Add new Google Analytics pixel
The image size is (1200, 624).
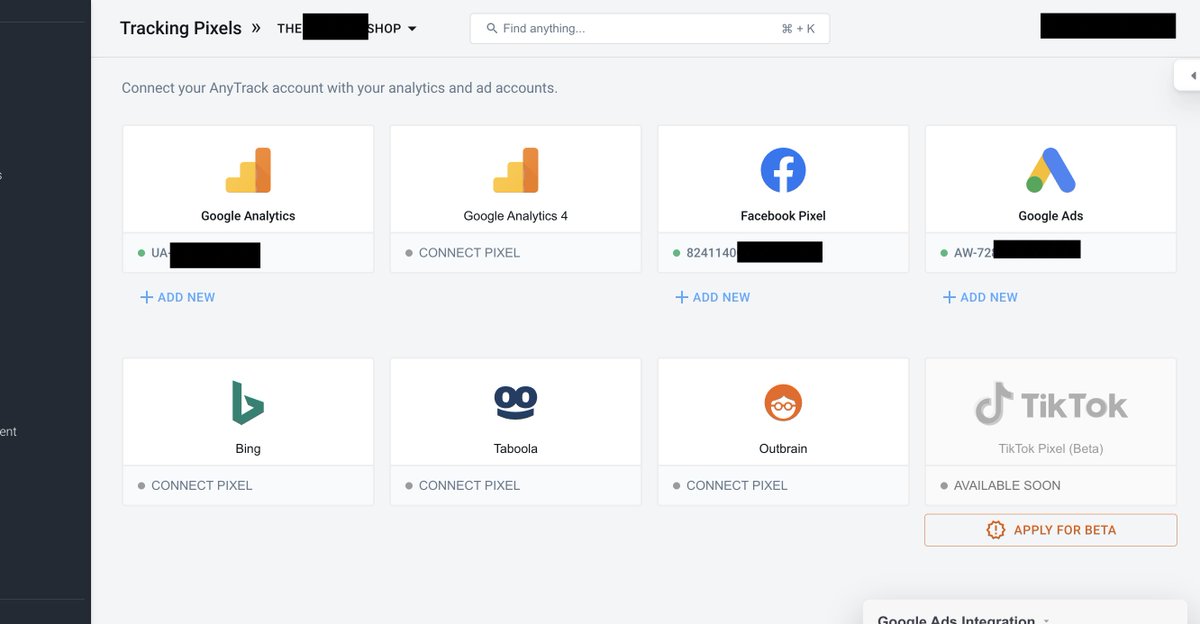click(177, 297)
